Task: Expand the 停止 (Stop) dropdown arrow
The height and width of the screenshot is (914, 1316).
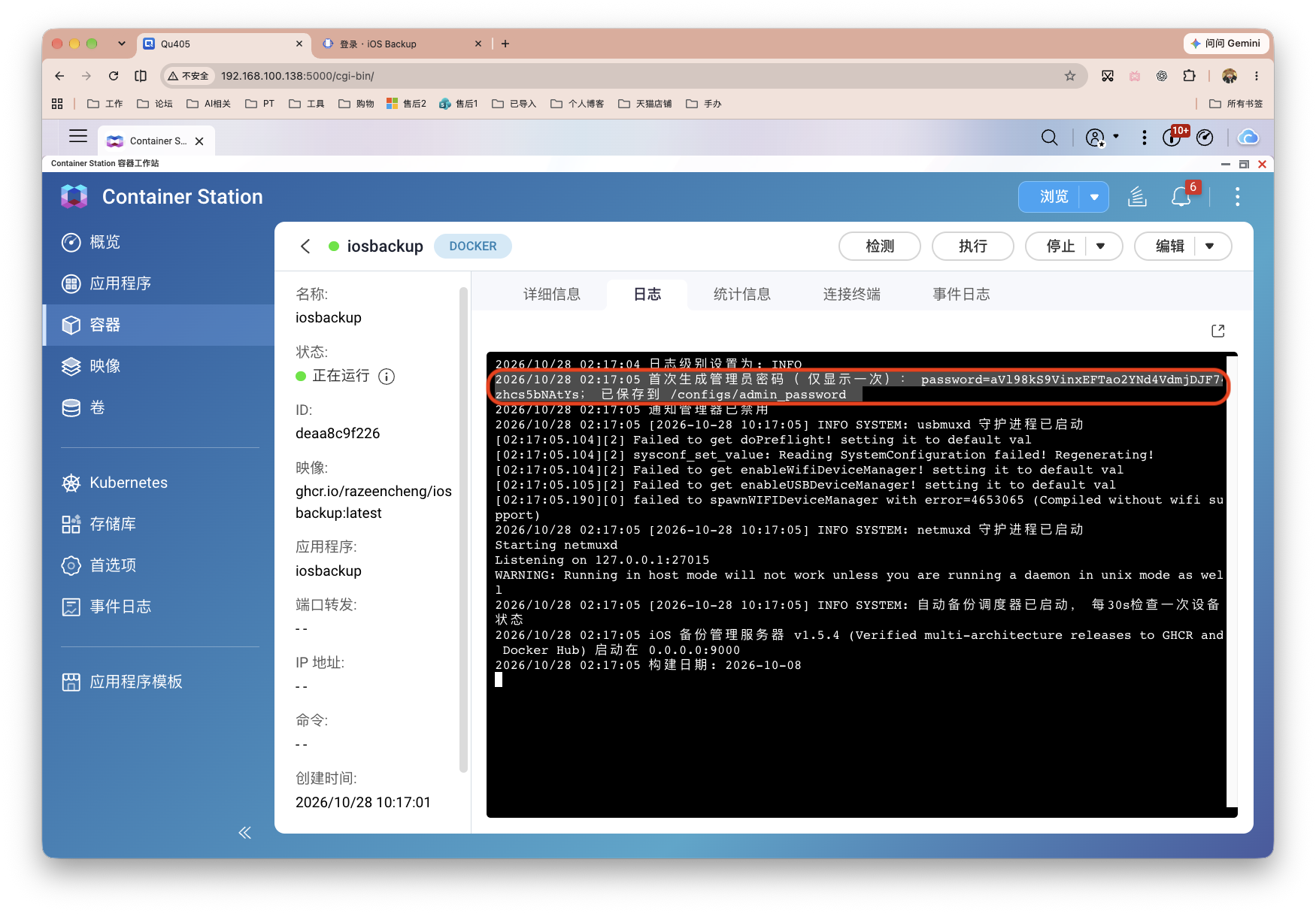Action: (1101, 247)
